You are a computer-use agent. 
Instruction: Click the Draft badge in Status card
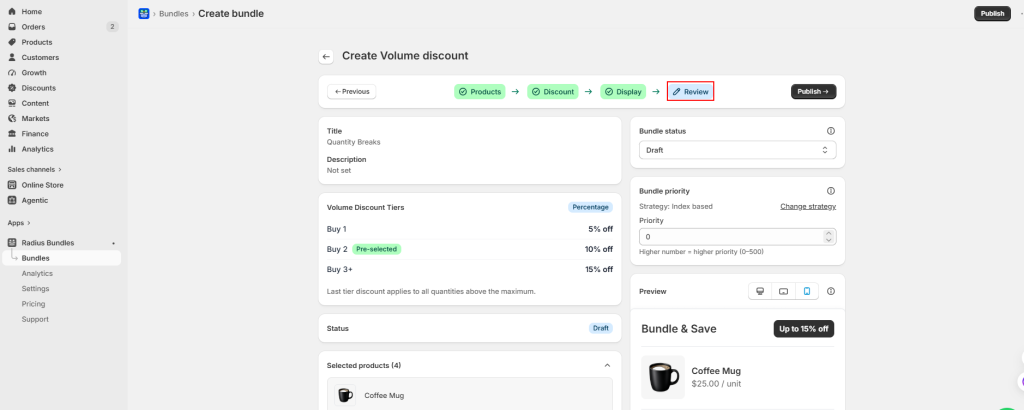601,328
